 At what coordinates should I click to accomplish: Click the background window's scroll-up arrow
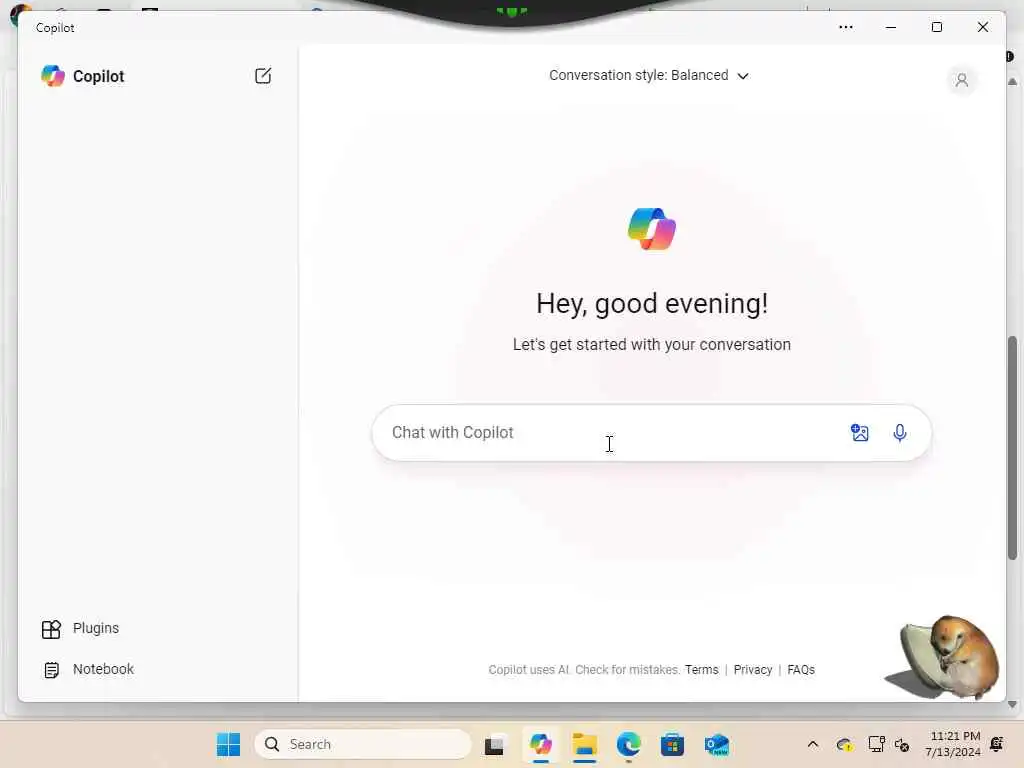tap(1012, 82)
